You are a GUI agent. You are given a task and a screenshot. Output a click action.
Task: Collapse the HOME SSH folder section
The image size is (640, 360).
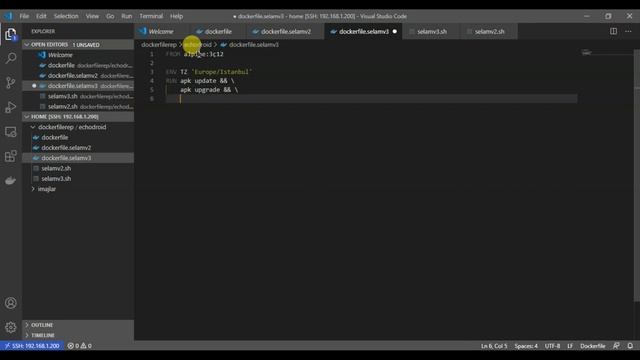click(78, 116)
